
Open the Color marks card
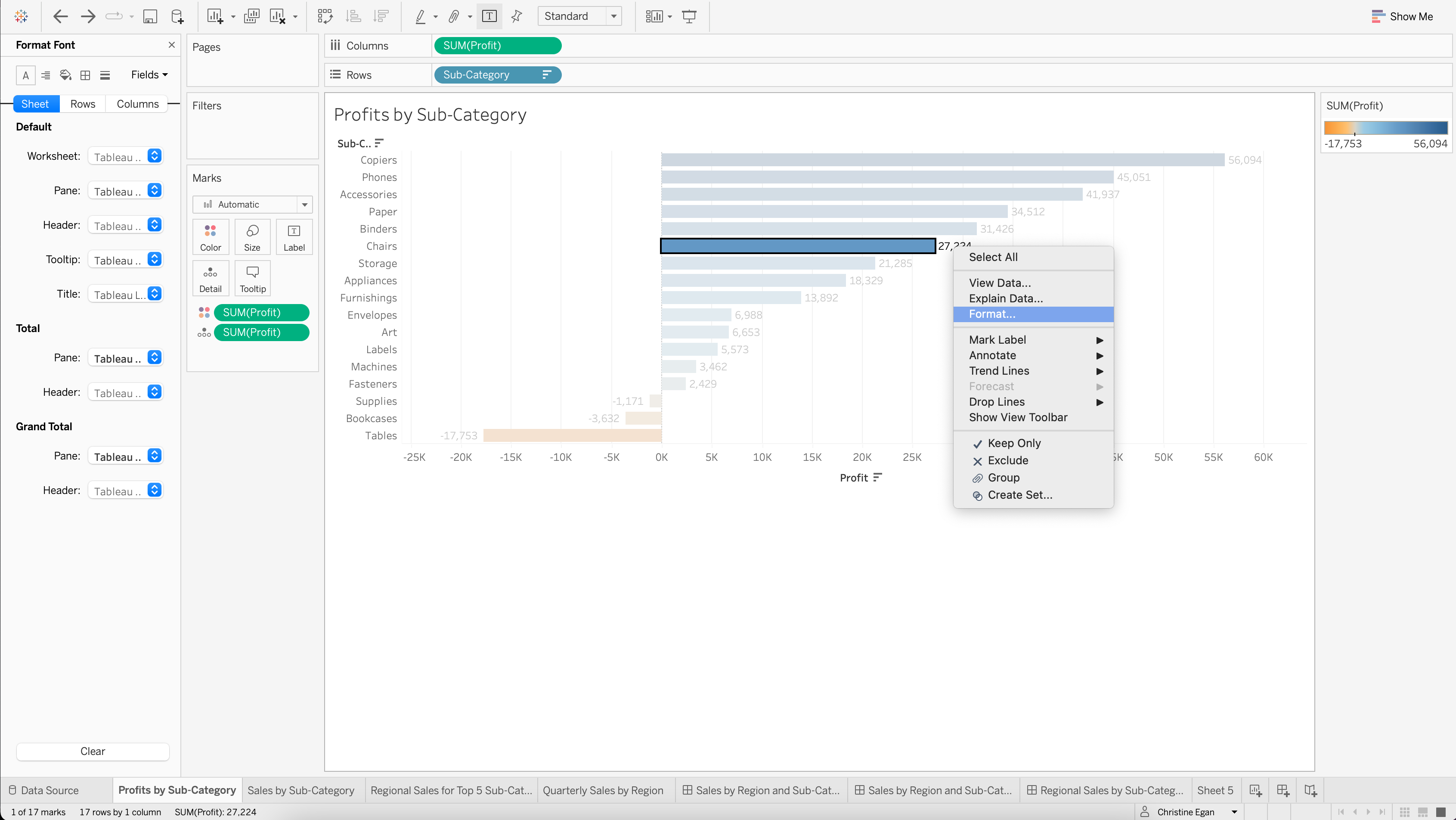(210, 237)
